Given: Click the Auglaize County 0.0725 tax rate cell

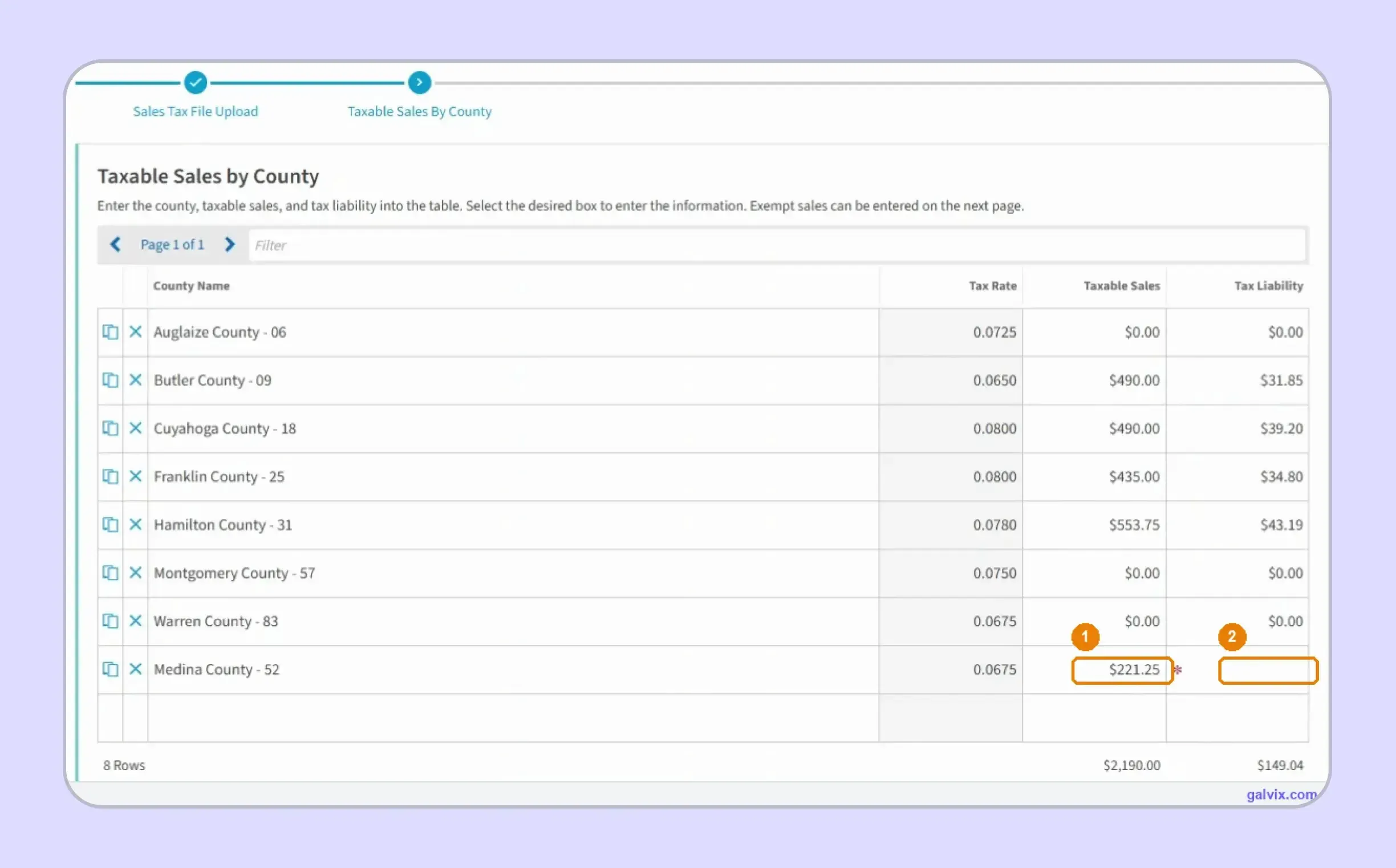Looking at the screenshot, I should 951,332.
